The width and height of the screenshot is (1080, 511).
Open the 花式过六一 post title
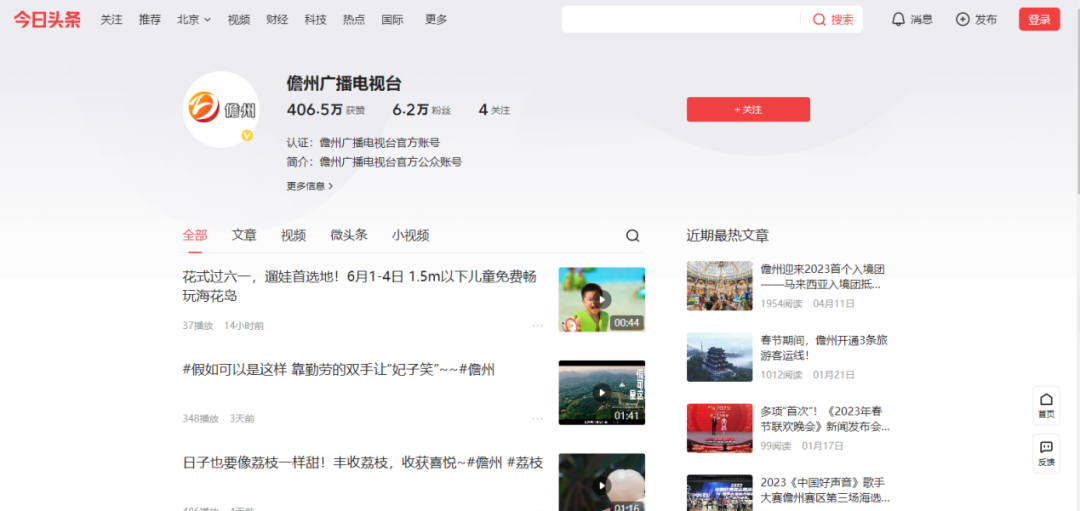click(x=360, y=286)
